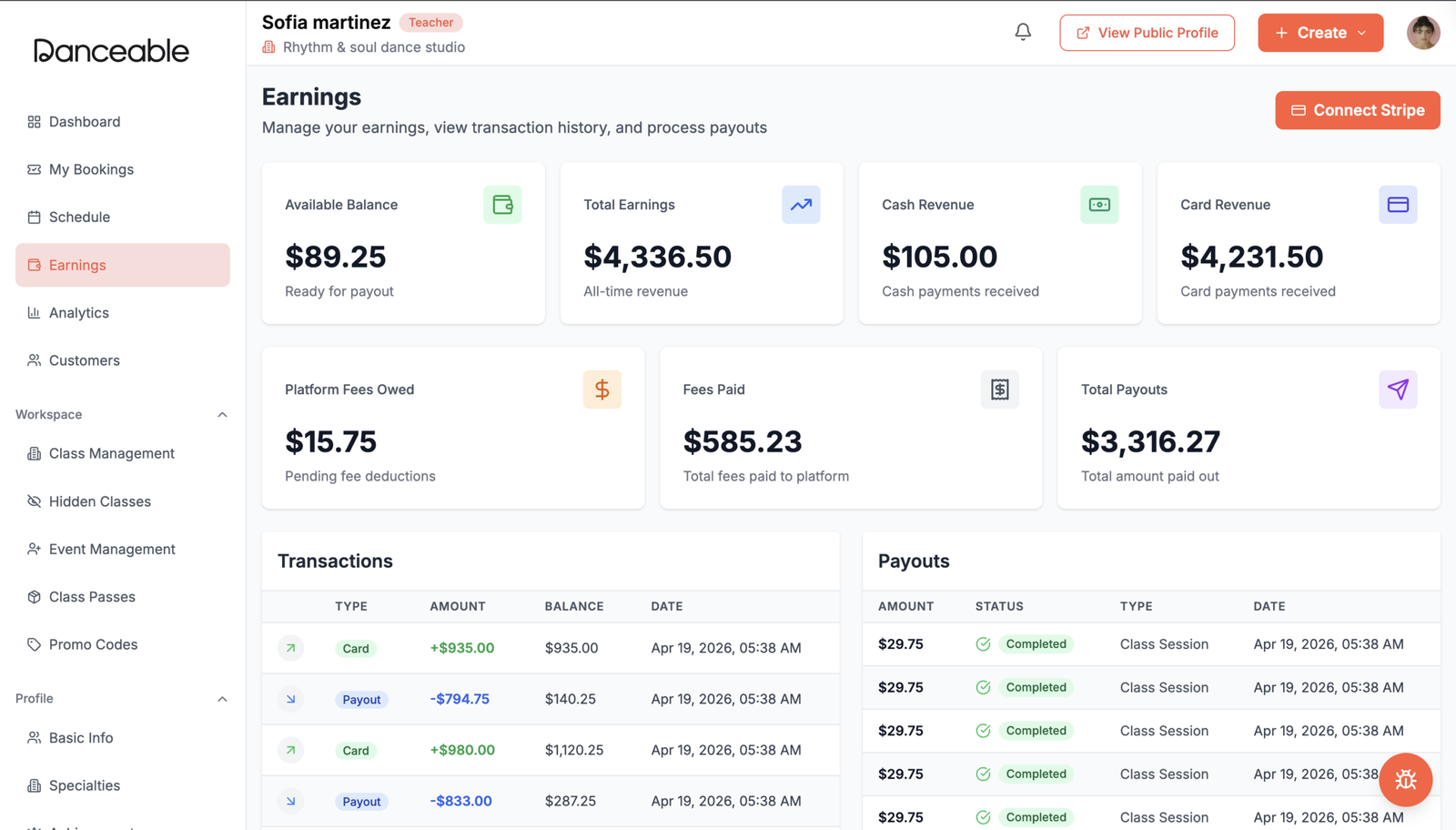Click the Card Revenue card icon

(x=1398, y=205)
